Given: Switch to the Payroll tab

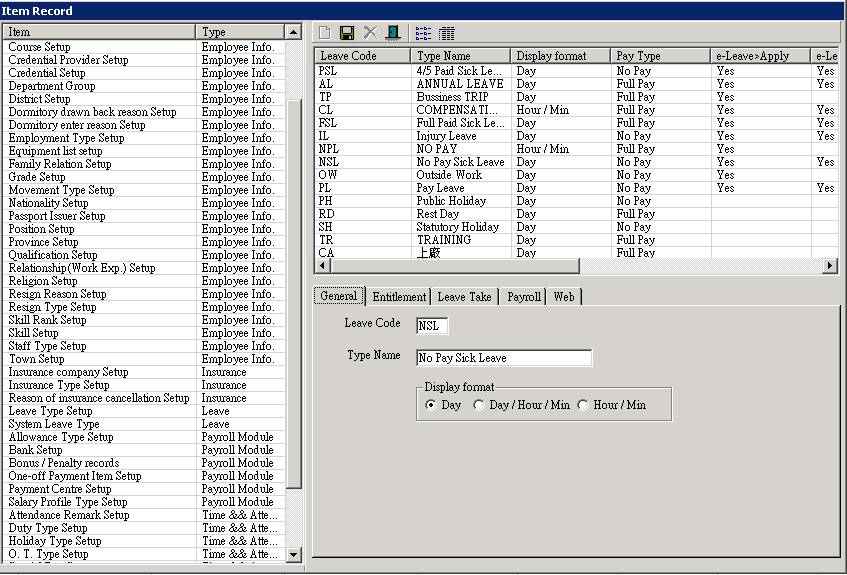Looking at the screenshot, I should coord(523,297).
